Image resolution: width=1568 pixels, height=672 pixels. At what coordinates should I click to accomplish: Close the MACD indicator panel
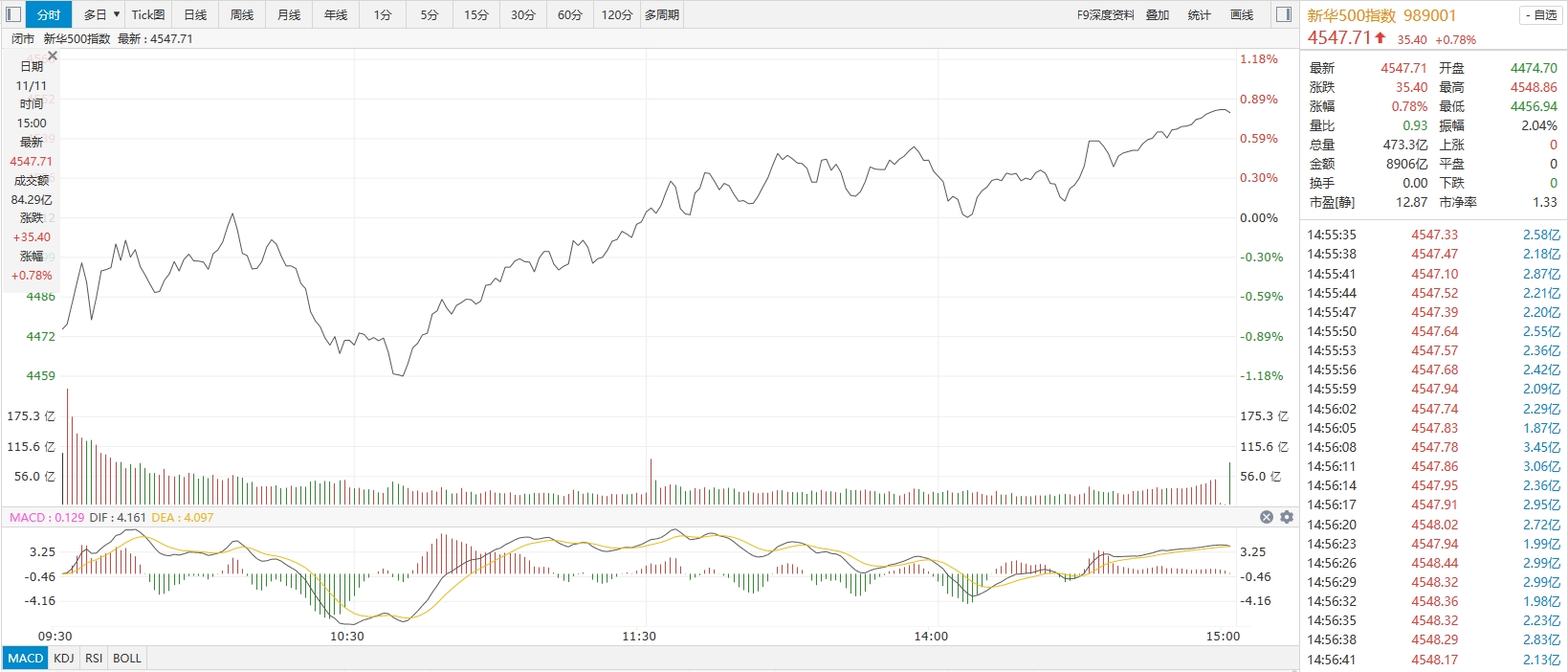click(1267, 517)
